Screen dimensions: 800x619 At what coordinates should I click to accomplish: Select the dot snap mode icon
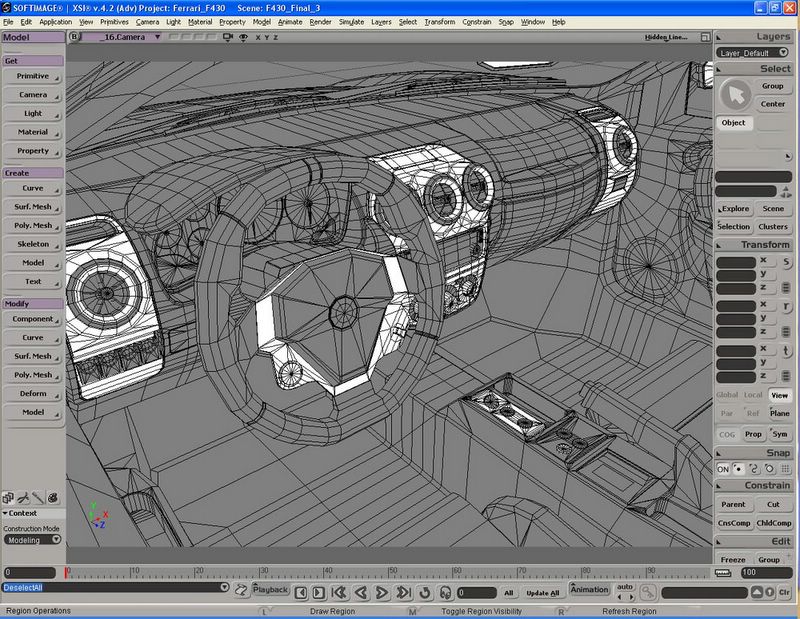(740, 467)
